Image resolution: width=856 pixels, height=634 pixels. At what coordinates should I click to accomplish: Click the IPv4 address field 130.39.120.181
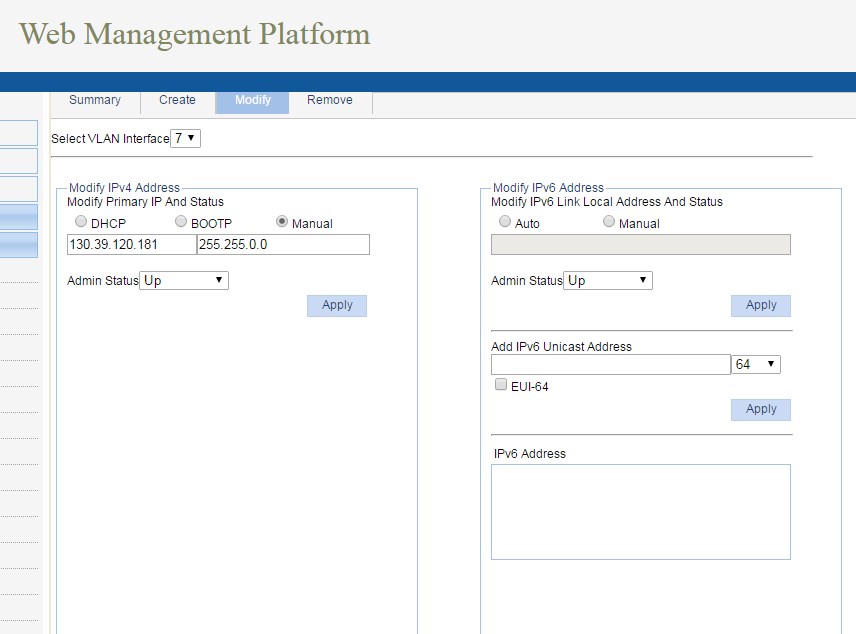131,245
